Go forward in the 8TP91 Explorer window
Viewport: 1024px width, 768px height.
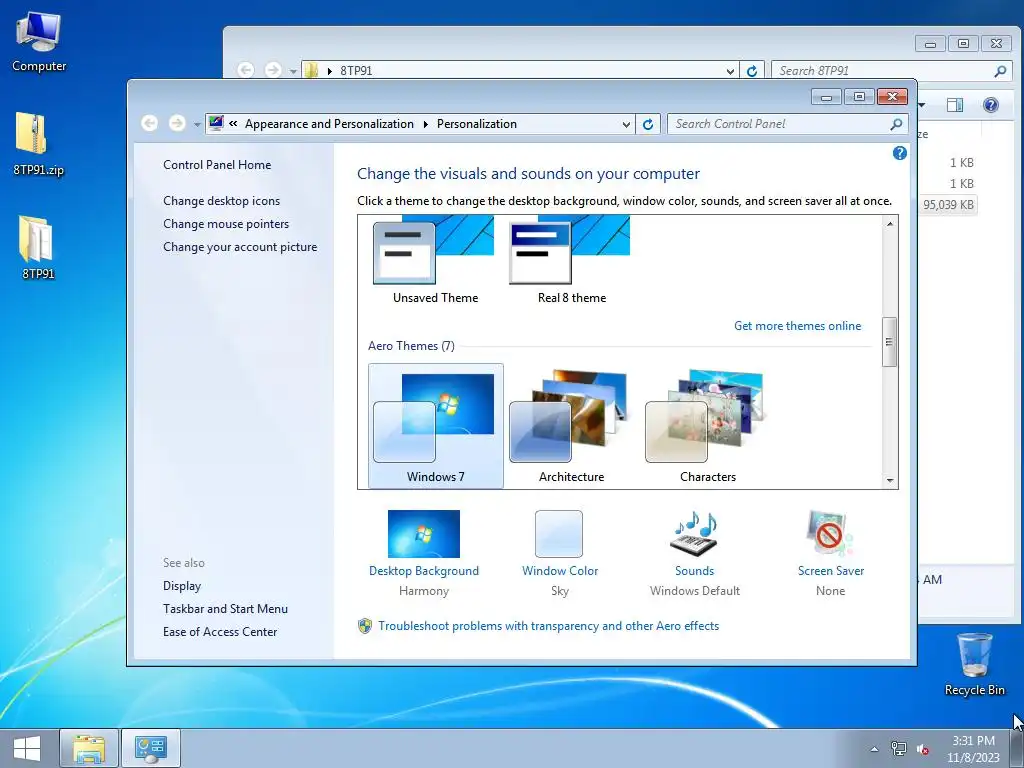273,70
